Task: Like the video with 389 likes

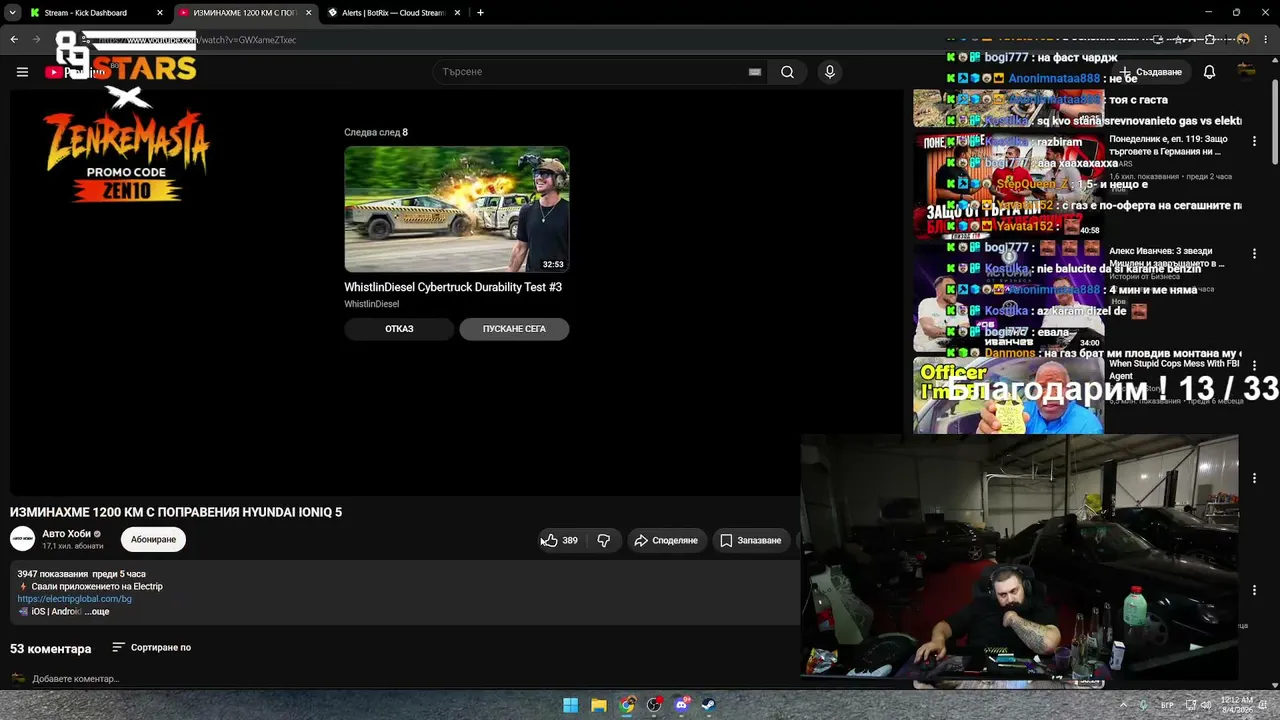Action: 560,540
